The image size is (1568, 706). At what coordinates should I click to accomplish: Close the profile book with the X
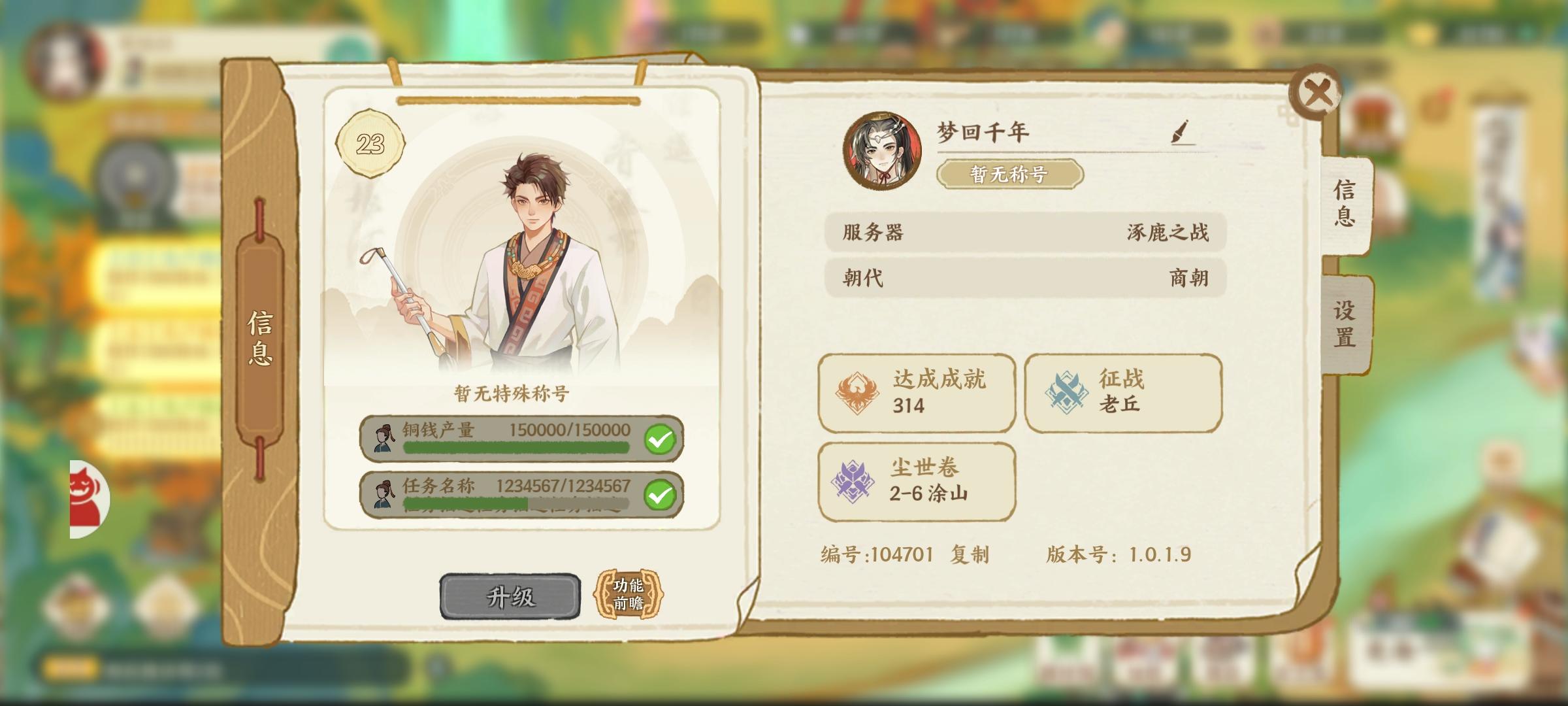(x=1316, y=92)
